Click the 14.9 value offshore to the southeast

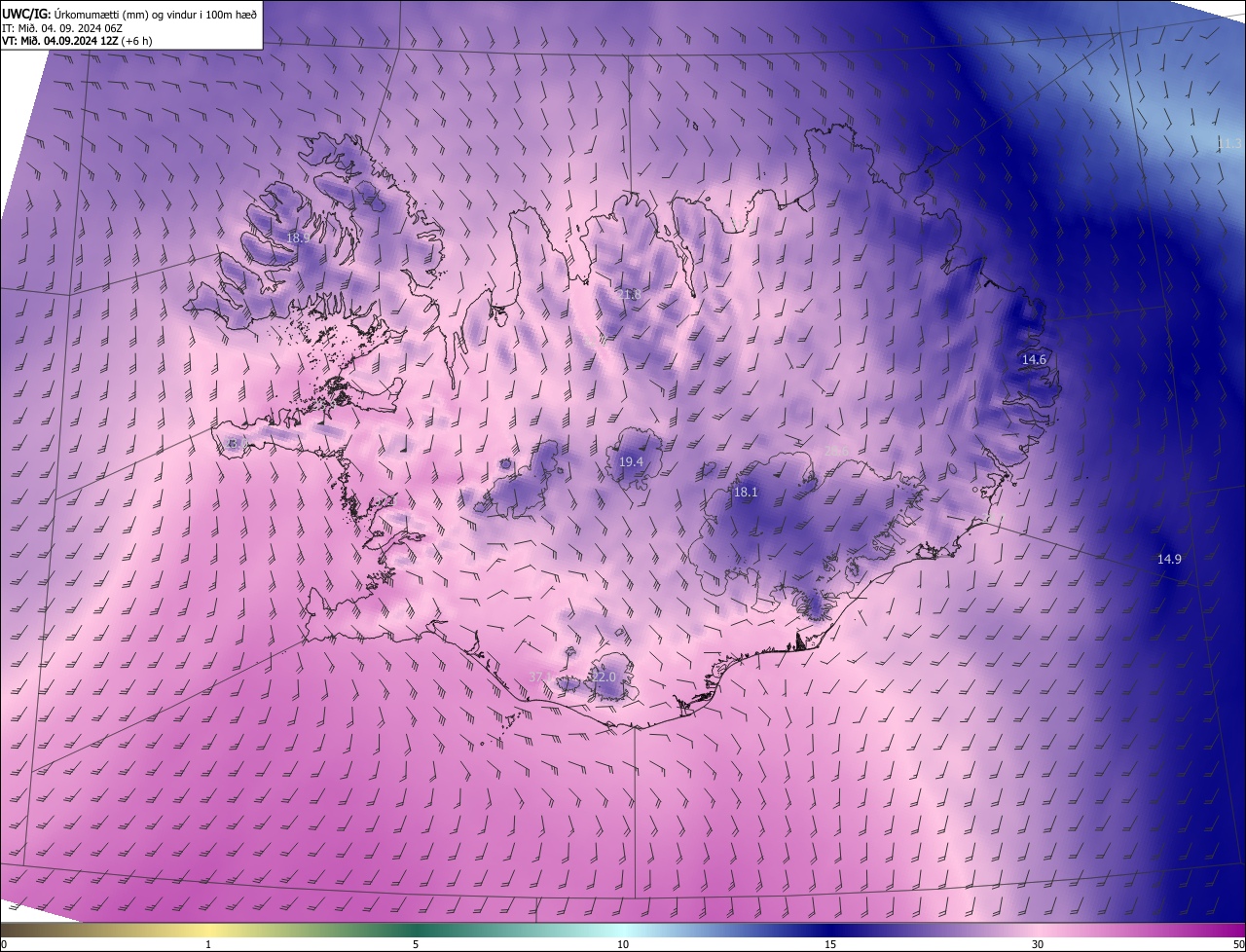pos(1169,560)
